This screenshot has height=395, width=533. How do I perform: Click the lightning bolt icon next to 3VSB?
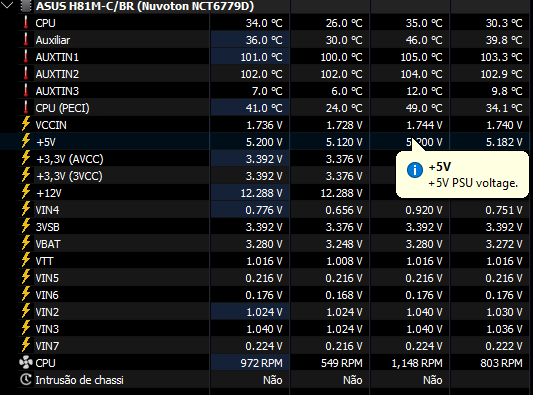(26, 226)
